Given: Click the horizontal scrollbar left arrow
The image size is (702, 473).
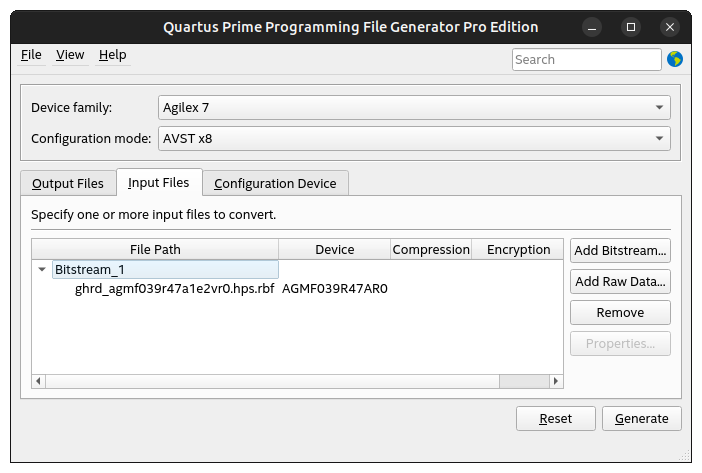Looking at the screenshot, I should click(x=38, y=381).
